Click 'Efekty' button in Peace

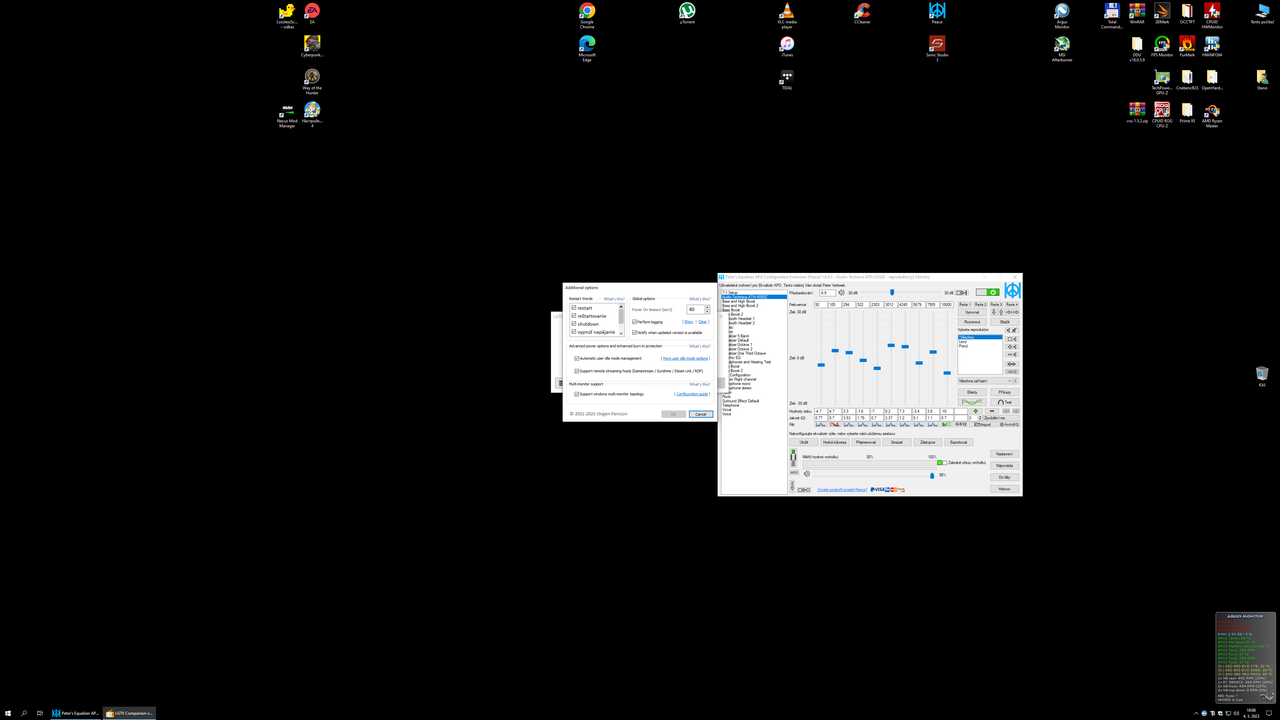pyautogui.click(x=972, y=392)
